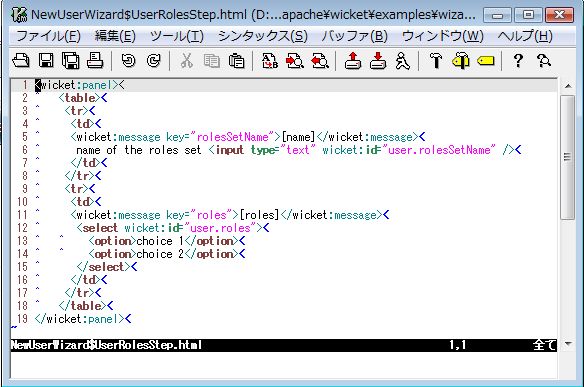Redo the change with Redo icon
584x387 pixels.
tap(153, 61)
